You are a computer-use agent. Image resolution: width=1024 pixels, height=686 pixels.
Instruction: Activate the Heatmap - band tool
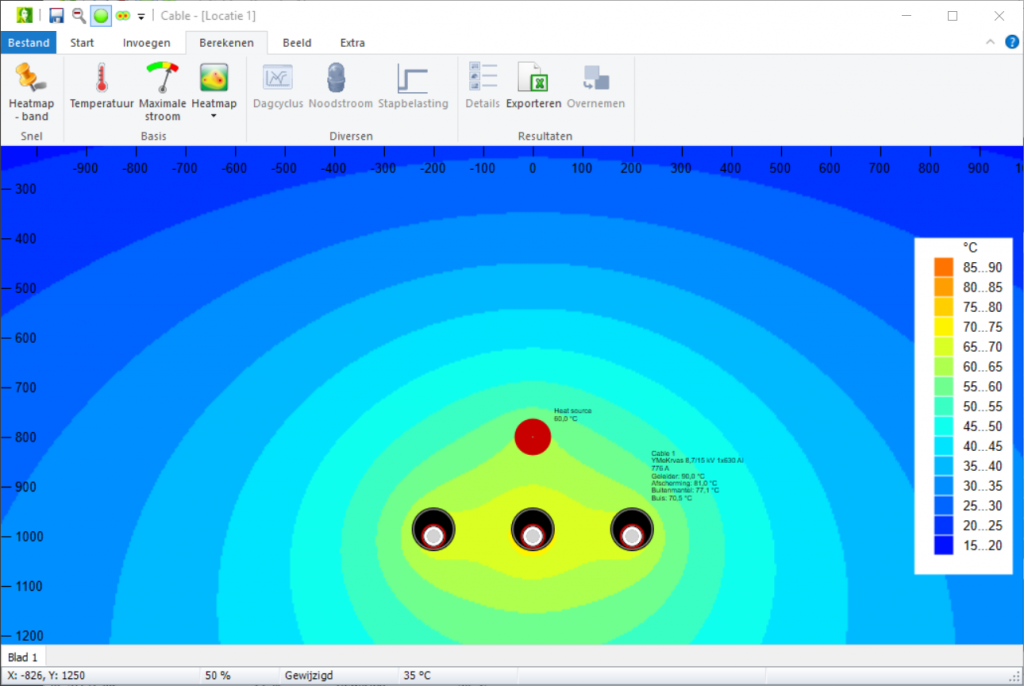point(30,90)
